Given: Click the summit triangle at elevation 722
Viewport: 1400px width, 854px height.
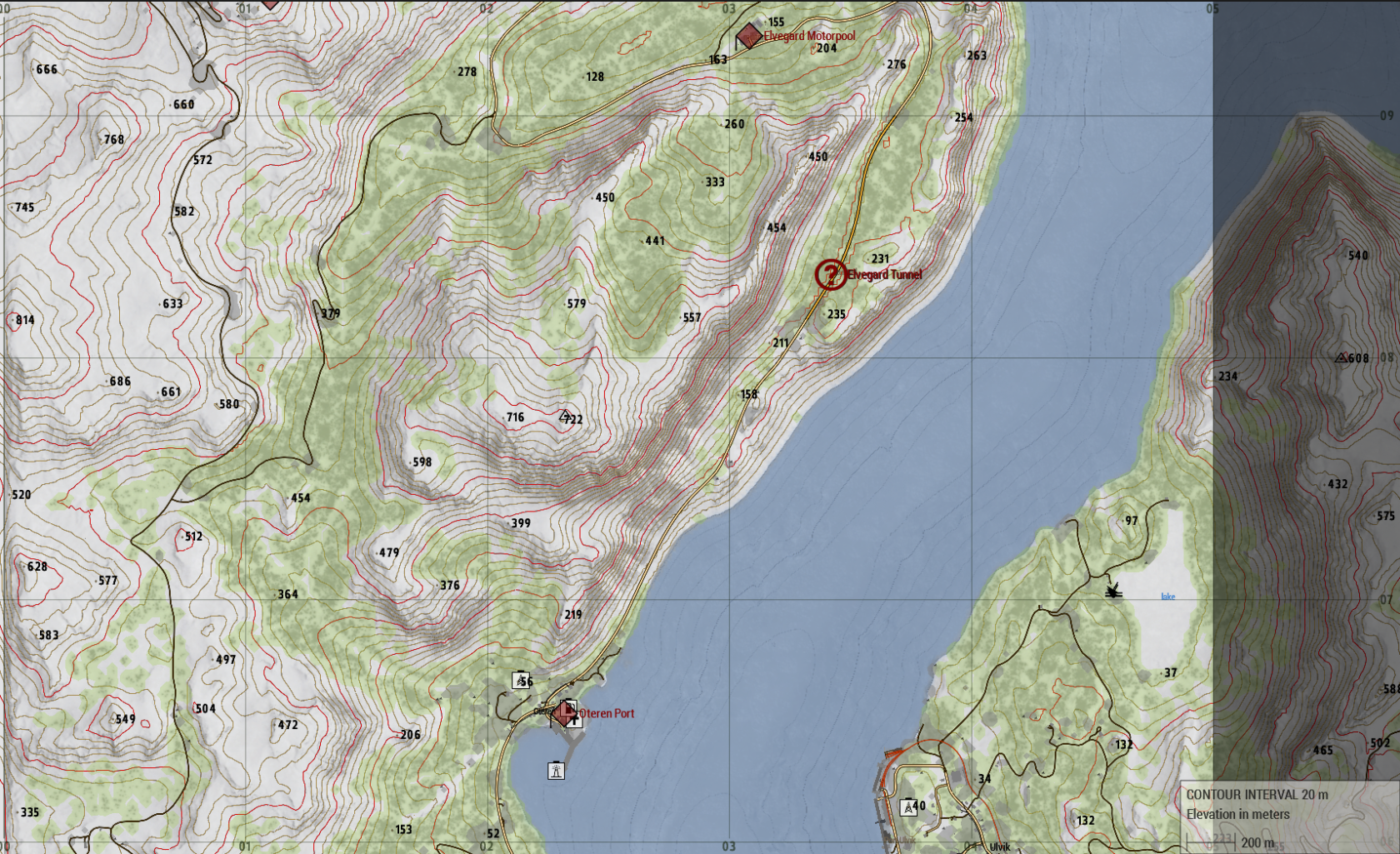Looking at the screenshot, I should (565, 414).
